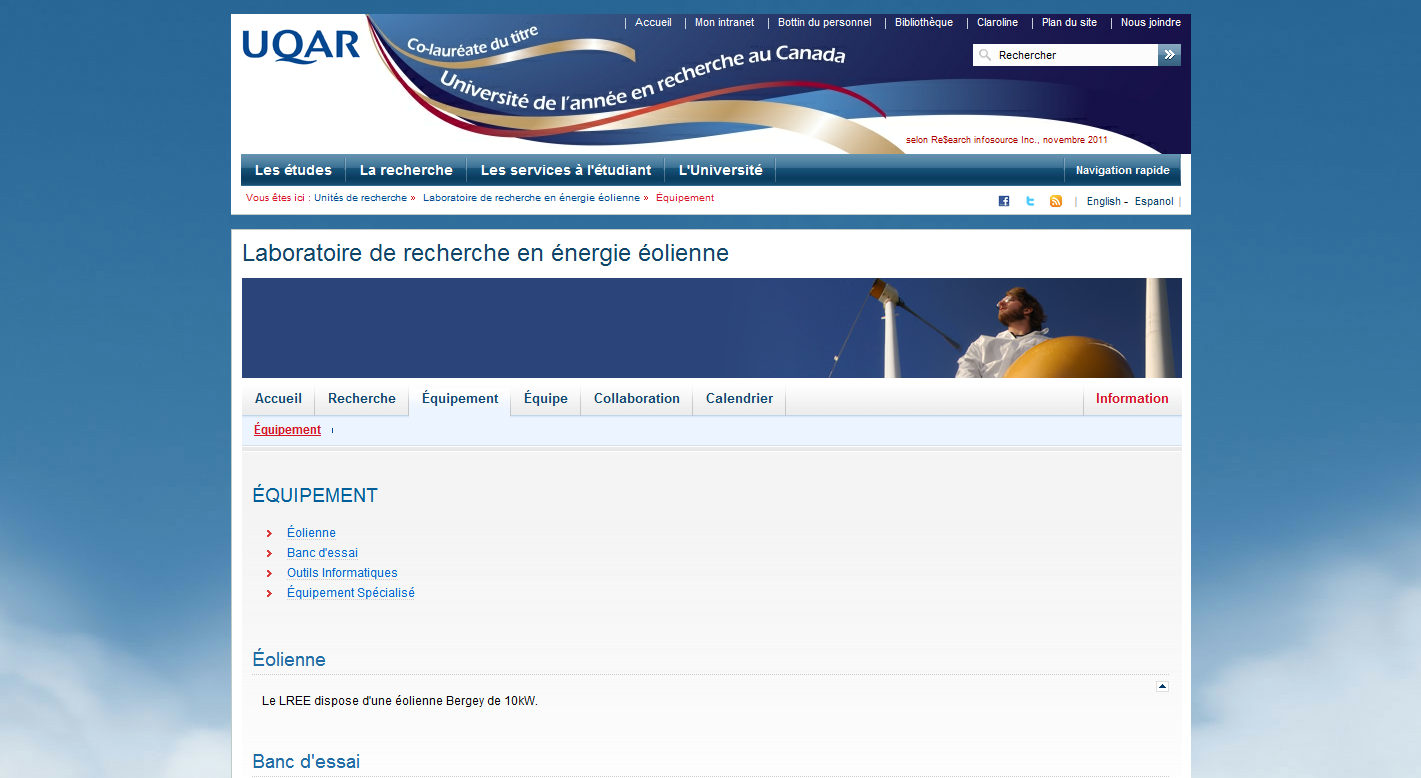Switch site language to English
Viewport: 1421px width, 778px height.
point(1103,201)
